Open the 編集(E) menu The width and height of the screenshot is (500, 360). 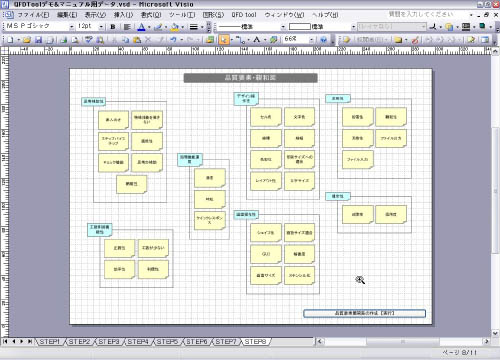tap(67, 15)
